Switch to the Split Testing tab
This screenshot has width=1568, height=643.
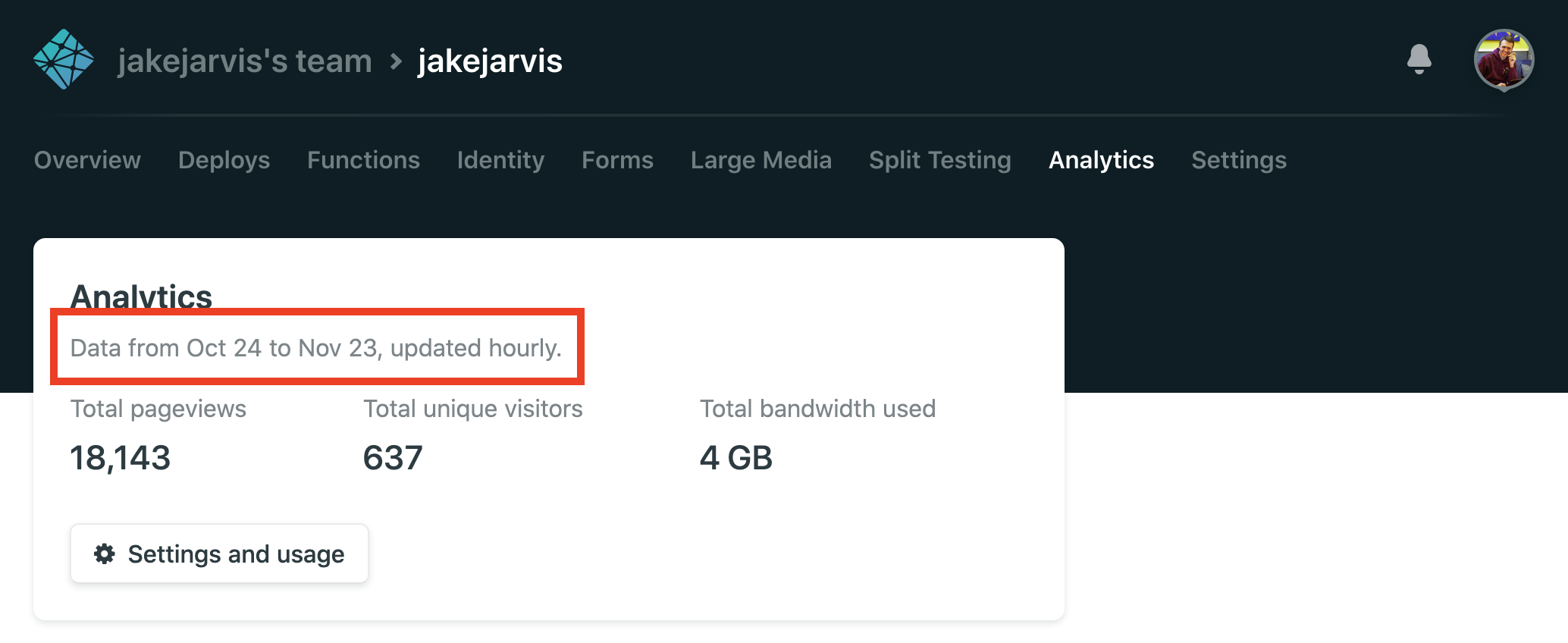pos(939,161)
